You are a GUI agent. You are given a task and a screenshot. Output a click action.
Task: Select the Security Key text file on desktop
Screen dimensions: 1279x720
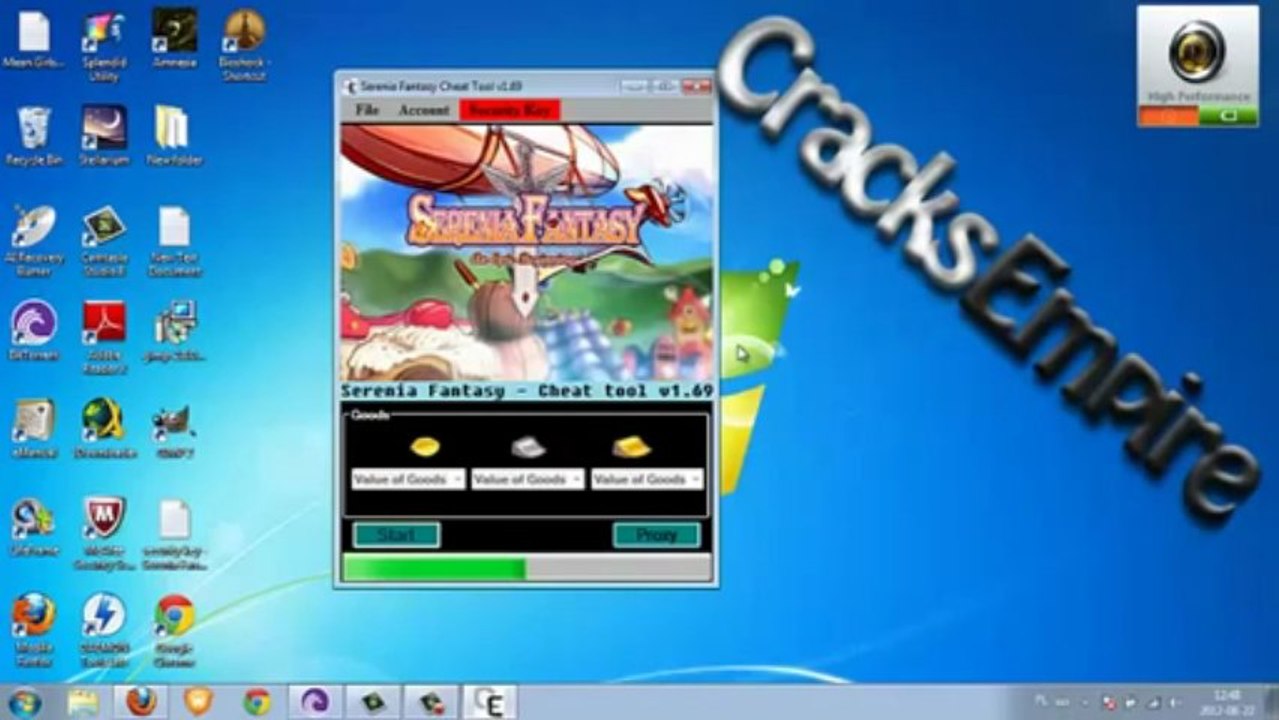pyautogui.click(x=174, y=533)
